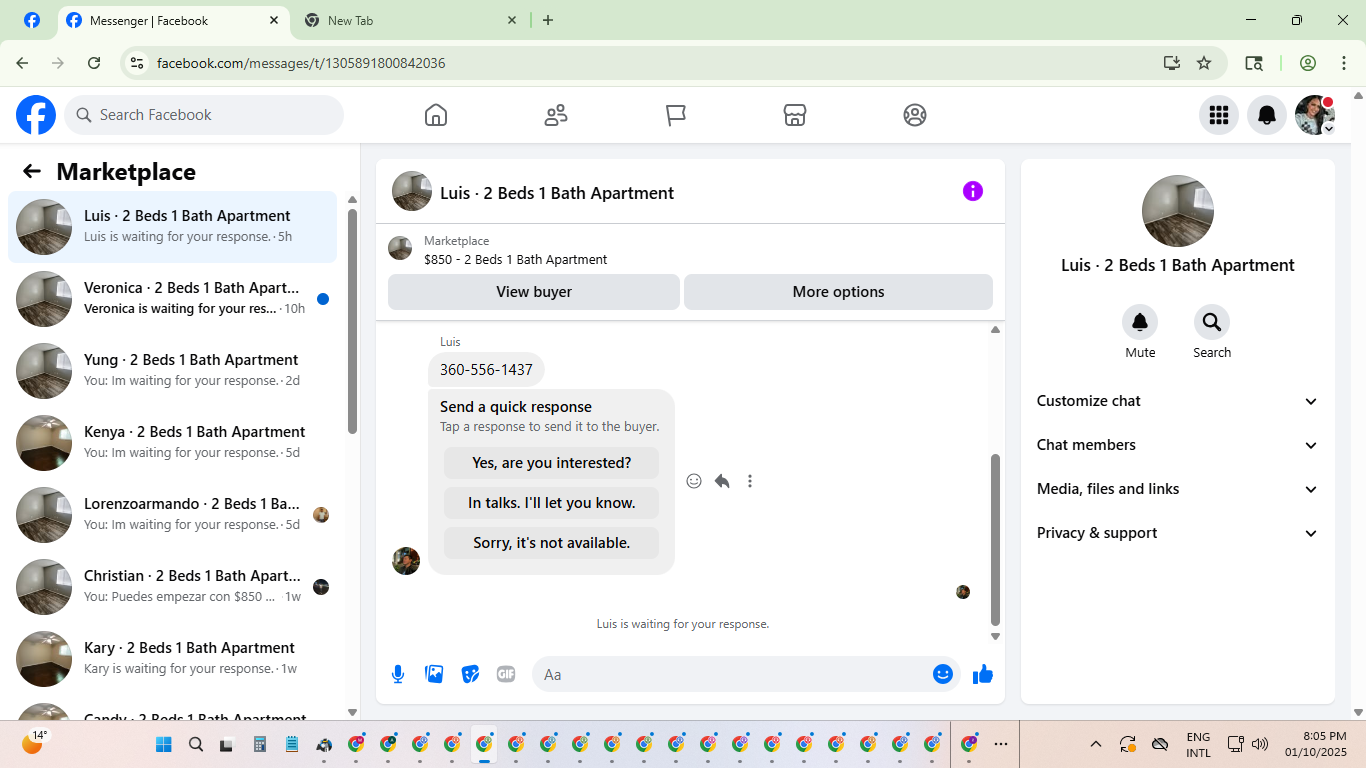Image resolution: width=1366 pixels, height=768 pixels.
Task: Click volume icon in system tray
Action: 1260,744
